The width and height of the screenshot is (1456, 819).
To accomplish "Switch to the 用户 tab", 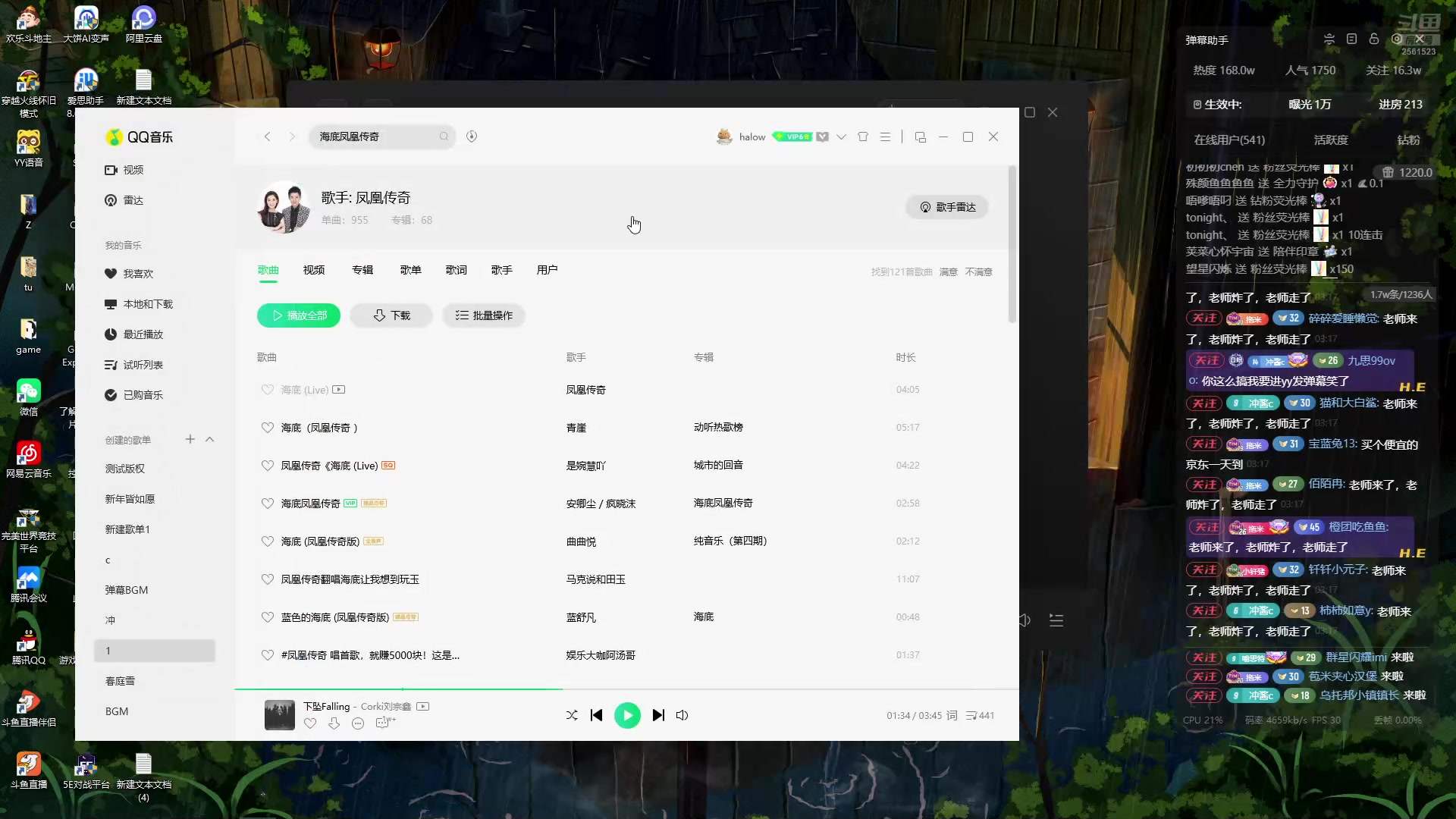I will click(548, 270).
